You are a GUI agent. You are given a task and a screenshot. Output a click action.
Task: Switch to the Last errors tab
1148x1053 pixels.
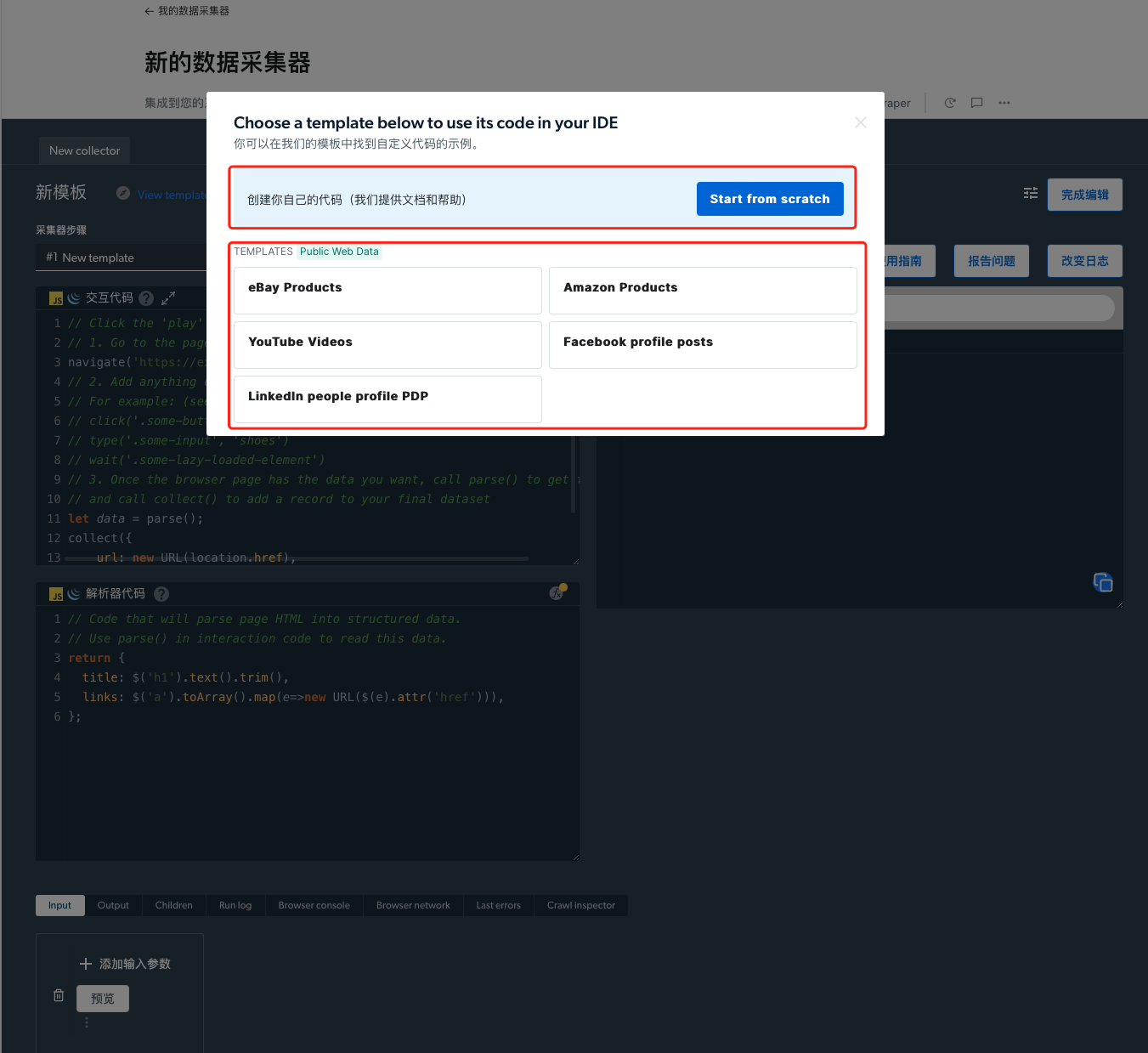(x=499, y=905)
